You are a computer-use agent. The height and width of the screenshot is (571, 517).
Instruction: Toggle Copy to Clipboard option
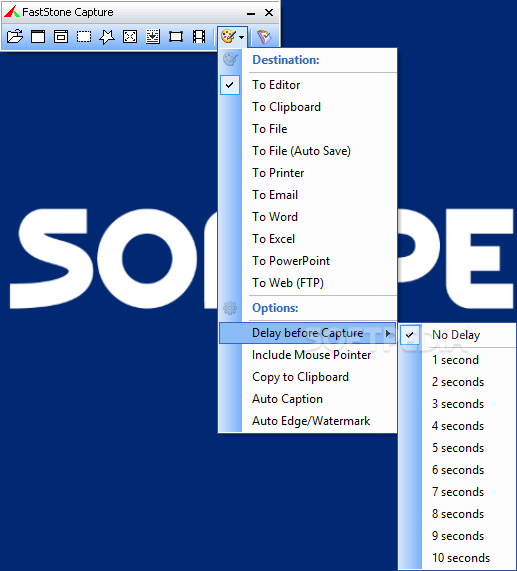(308, 377)
